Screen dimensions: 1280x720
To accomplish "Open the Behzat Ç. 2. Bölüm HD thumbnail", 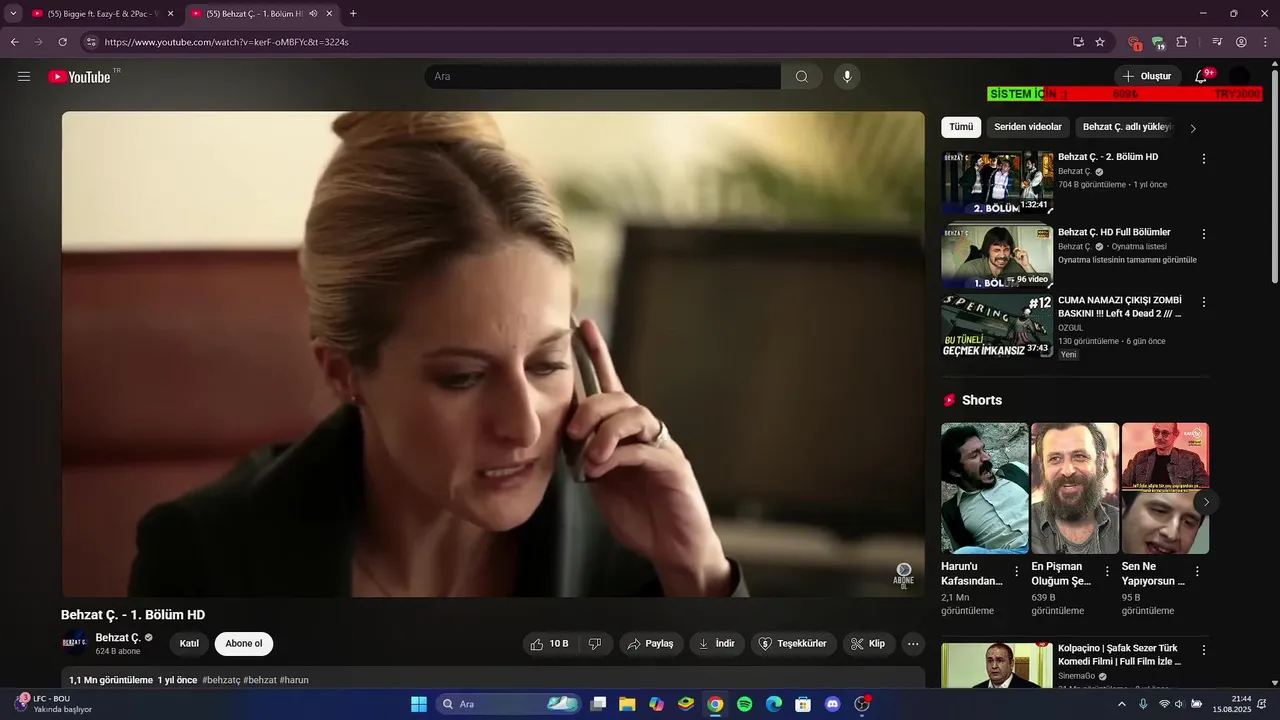I will (997, 182).
